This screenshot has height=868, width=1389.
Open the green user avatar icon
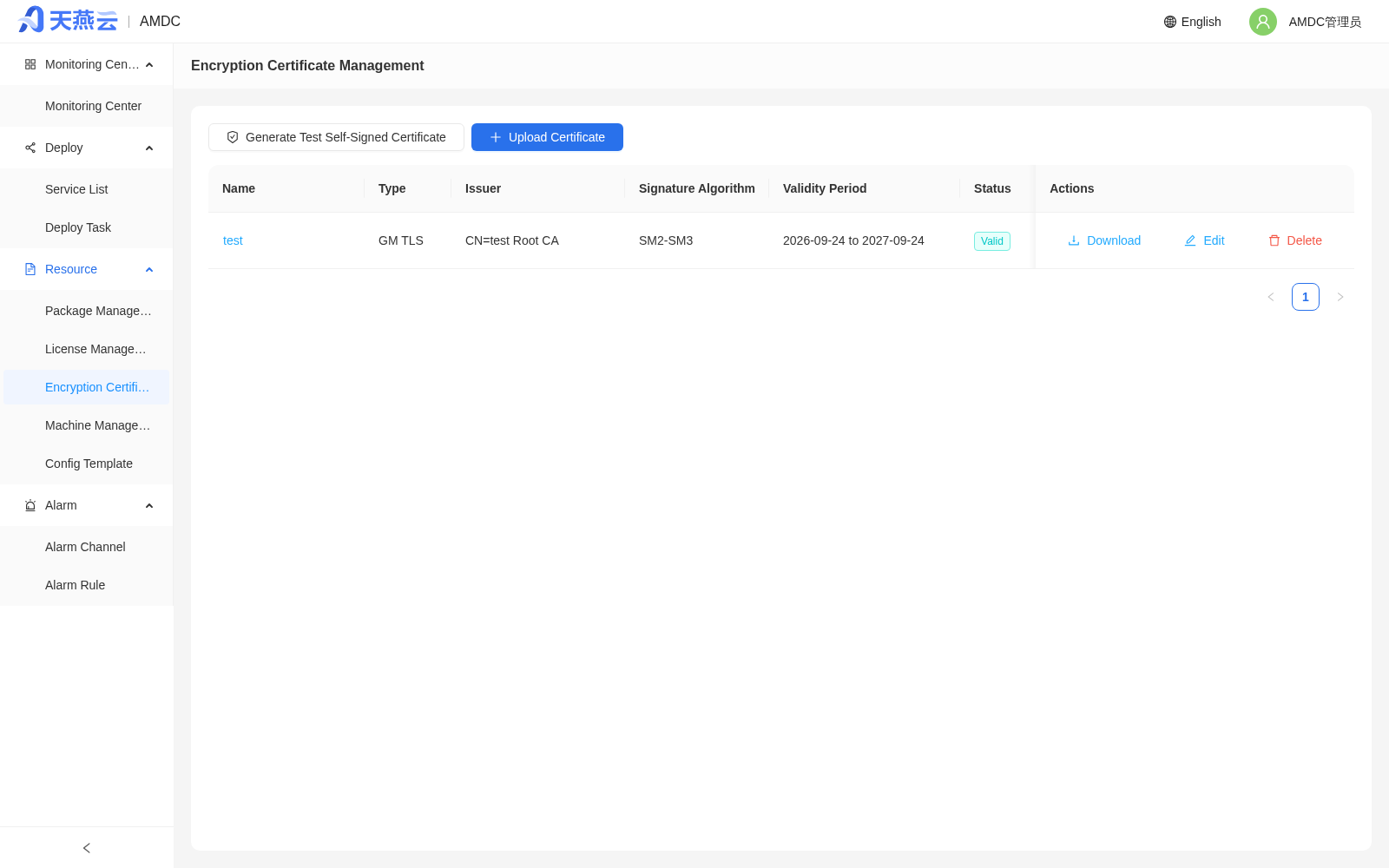pos(1262,22)
